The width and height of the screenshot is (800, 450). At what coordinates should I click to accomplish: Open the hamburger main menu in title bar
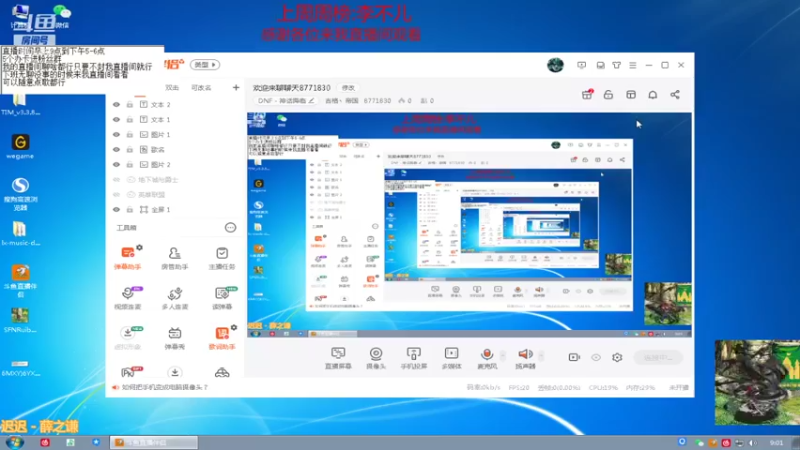coord(633,65)
